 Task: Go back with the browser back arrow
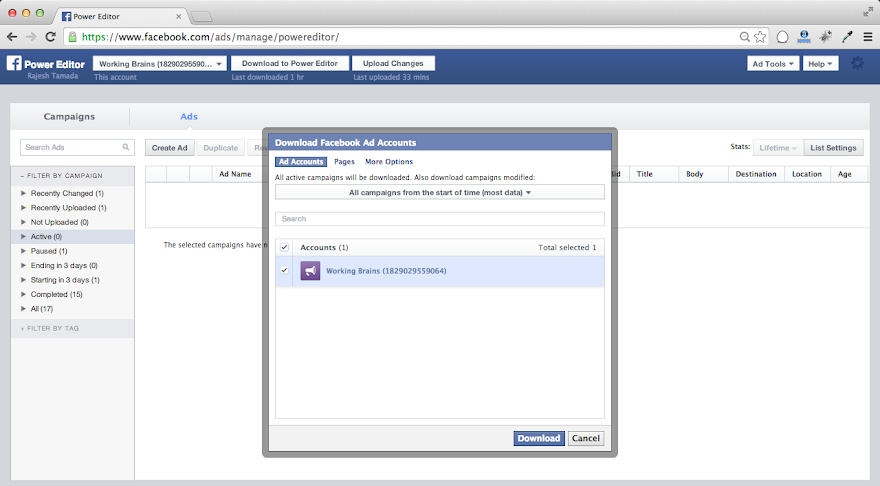(x=12, y=37)
